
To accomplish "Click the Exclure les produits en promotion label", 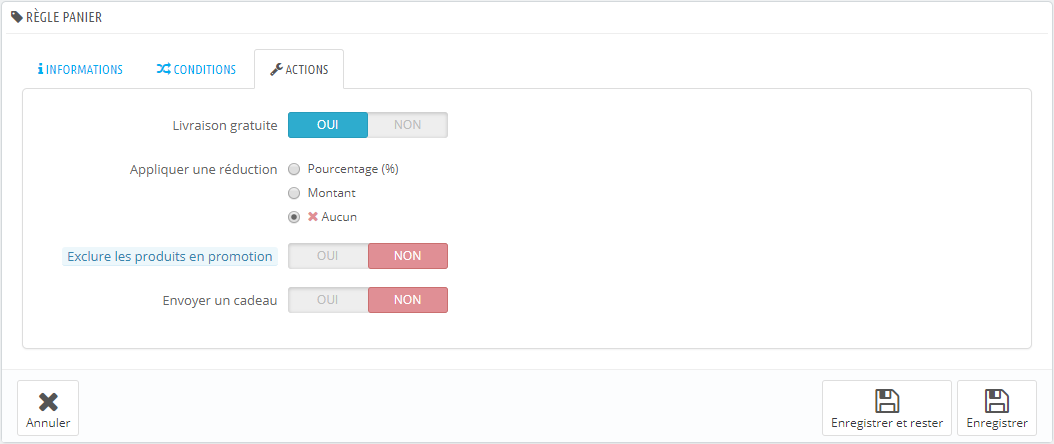I will pyautogui.click(x=170, y=257).
